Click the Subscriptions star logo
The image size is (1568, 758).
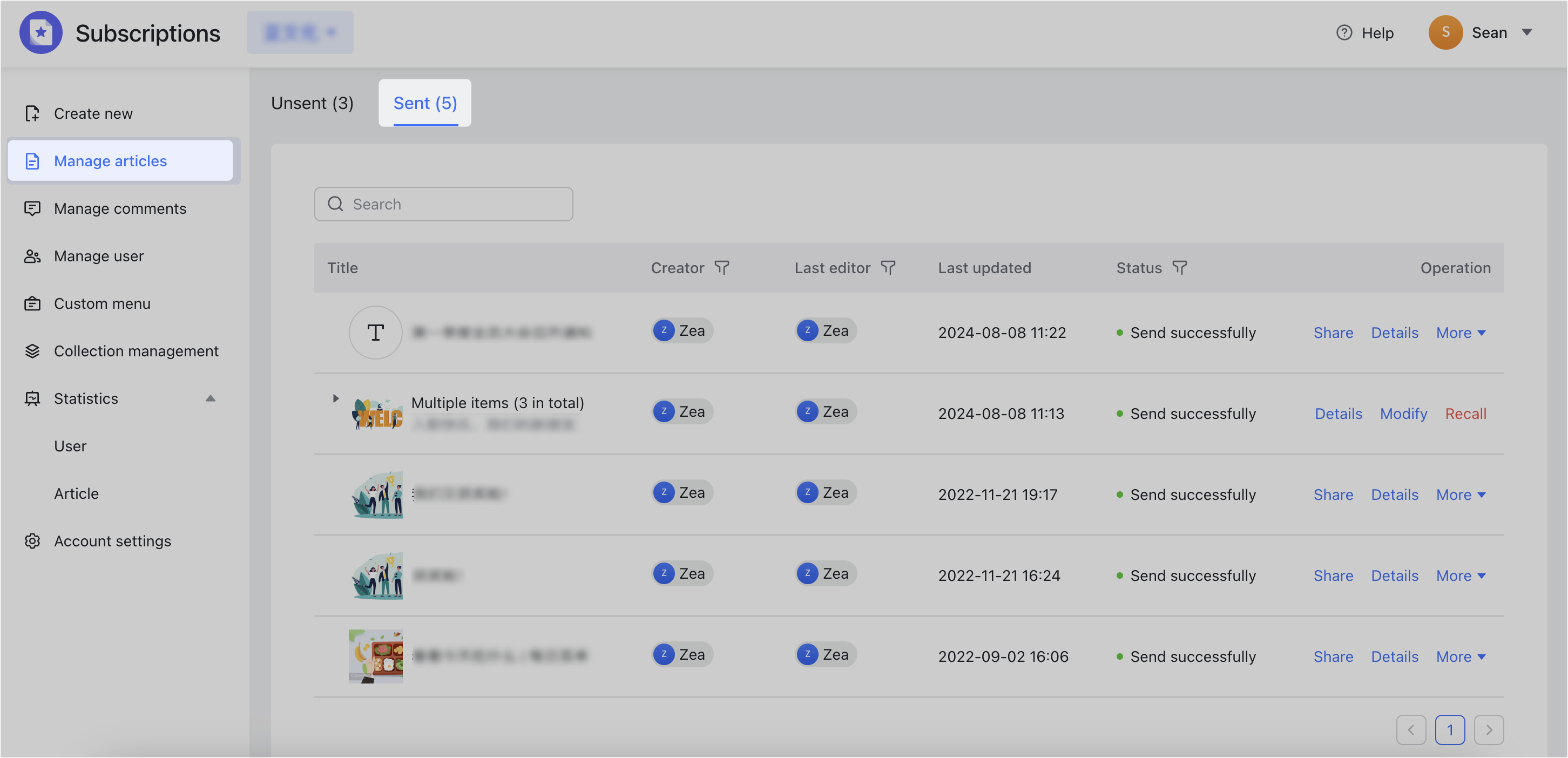(41, 32)
